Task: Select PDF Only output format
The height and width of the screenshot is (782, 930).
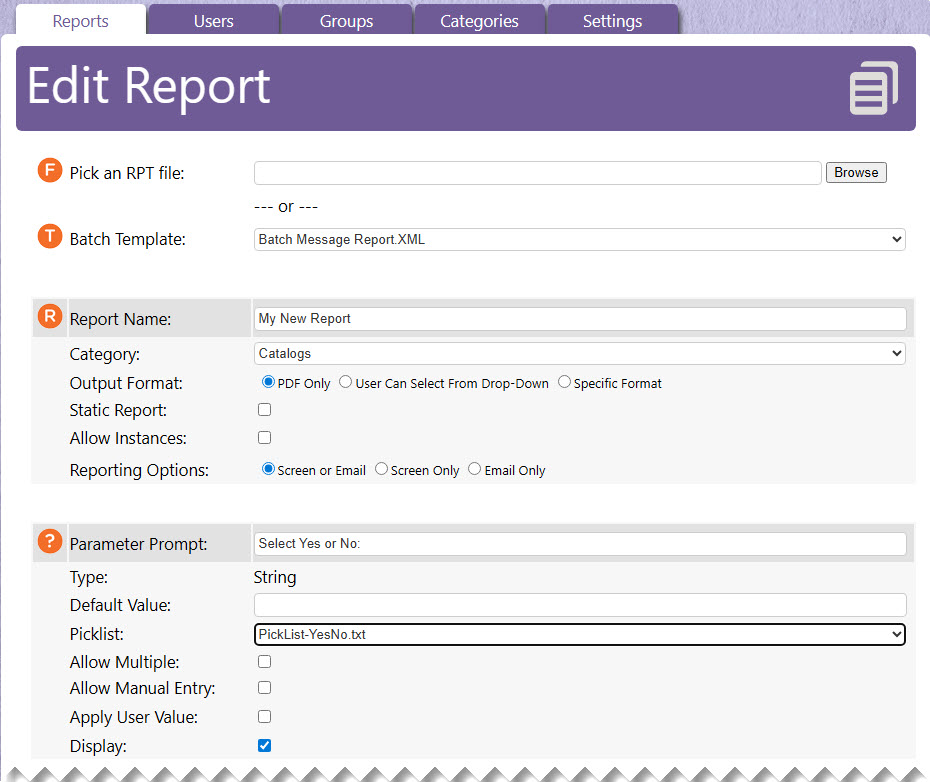Action: [x=268, y=382]
